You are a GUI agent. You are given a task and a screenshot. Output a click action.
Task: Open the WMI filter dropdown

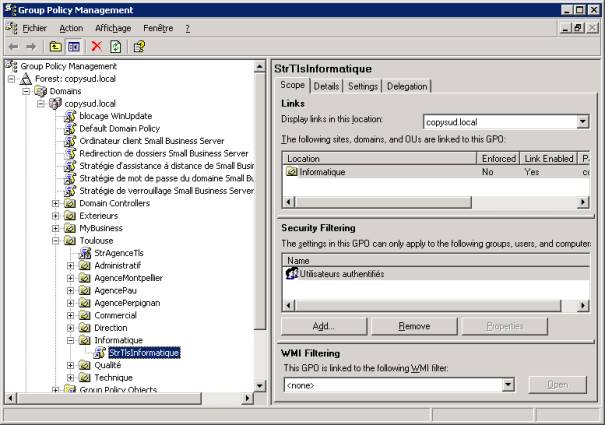tap(508, 384)
